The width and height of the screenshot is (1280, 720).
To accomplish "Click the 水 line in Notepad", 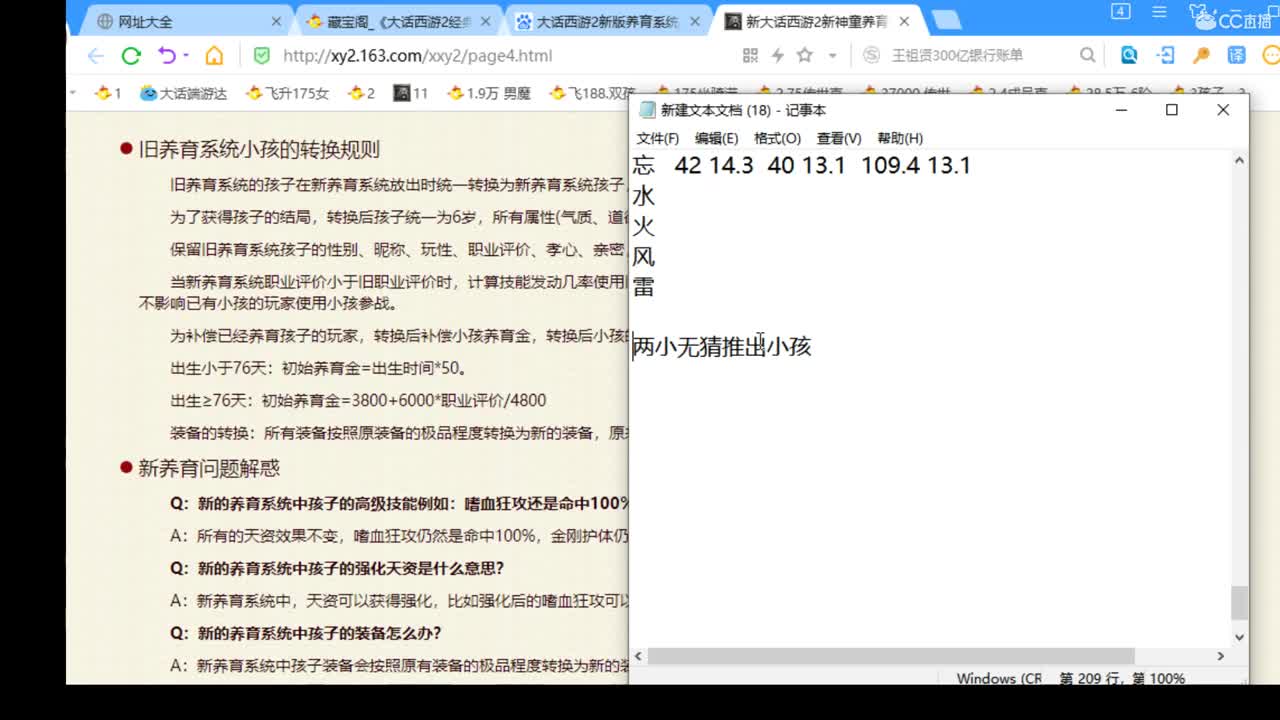I will click(643, 196).
